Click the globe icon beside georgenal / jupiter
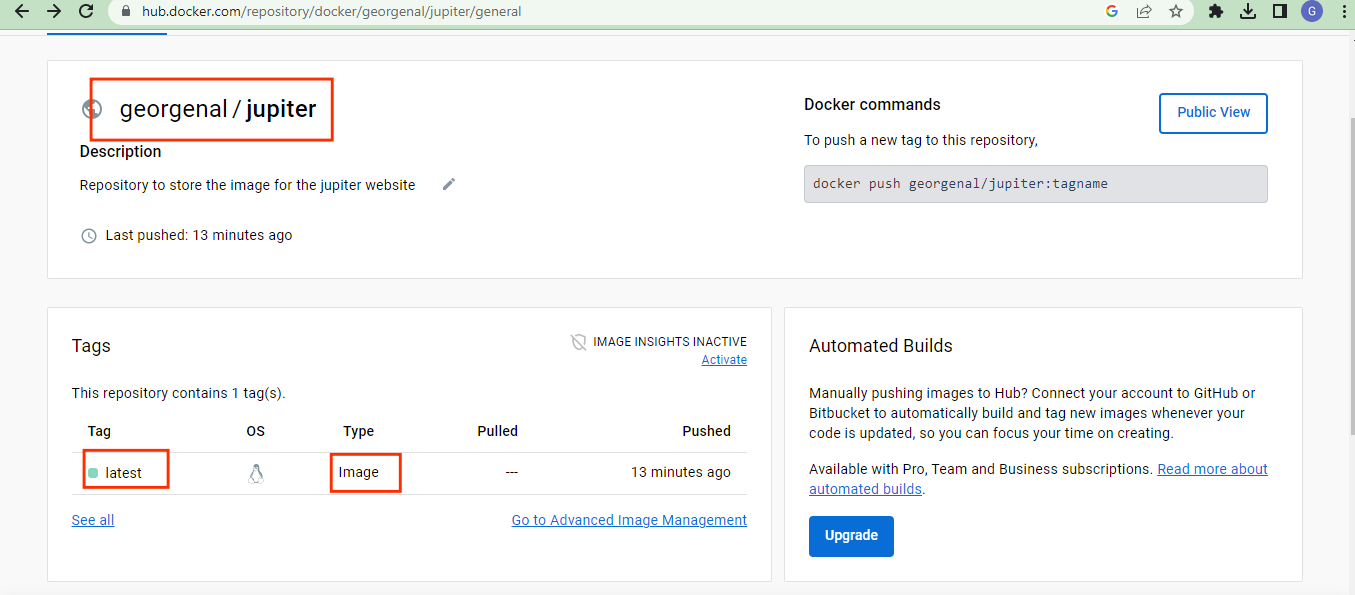The image size is (1355, 595). coord(92,109)
